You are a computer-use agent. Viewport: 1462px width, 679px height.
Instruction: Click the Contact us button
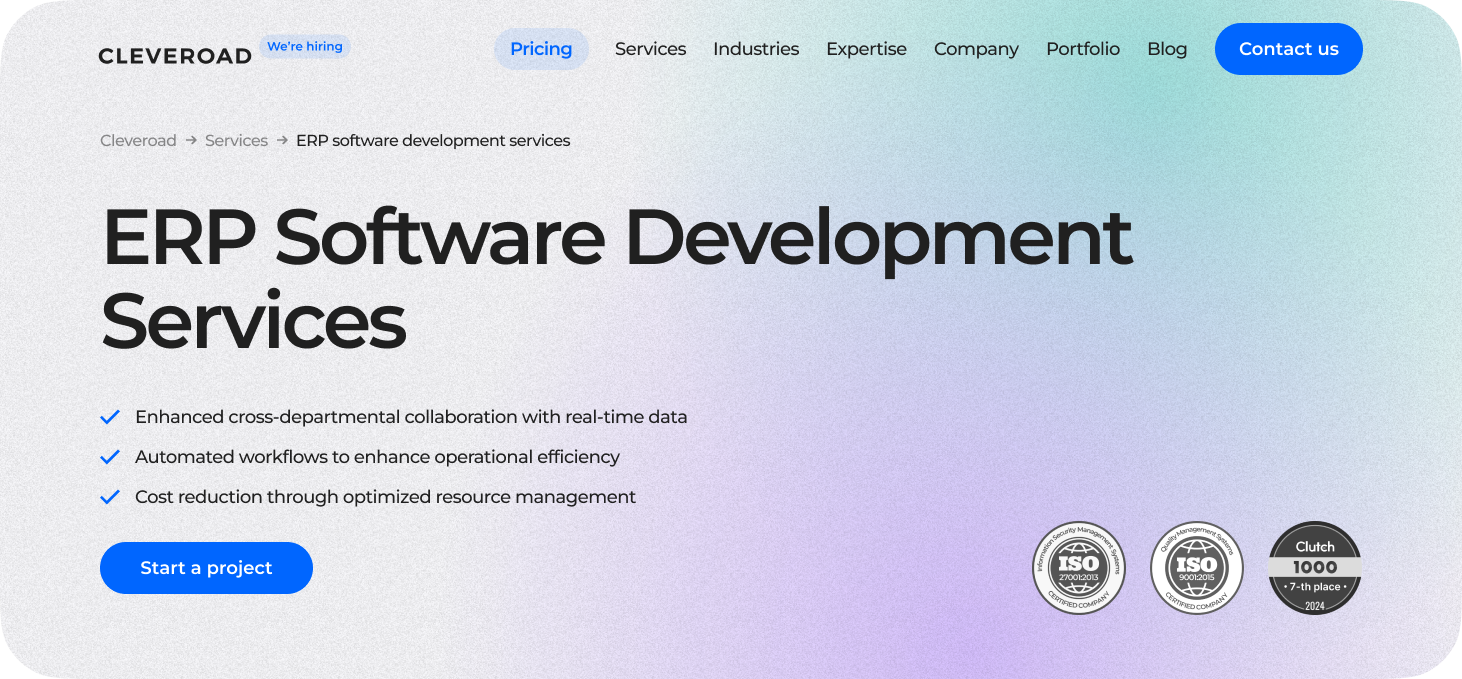click(1288, 48)
